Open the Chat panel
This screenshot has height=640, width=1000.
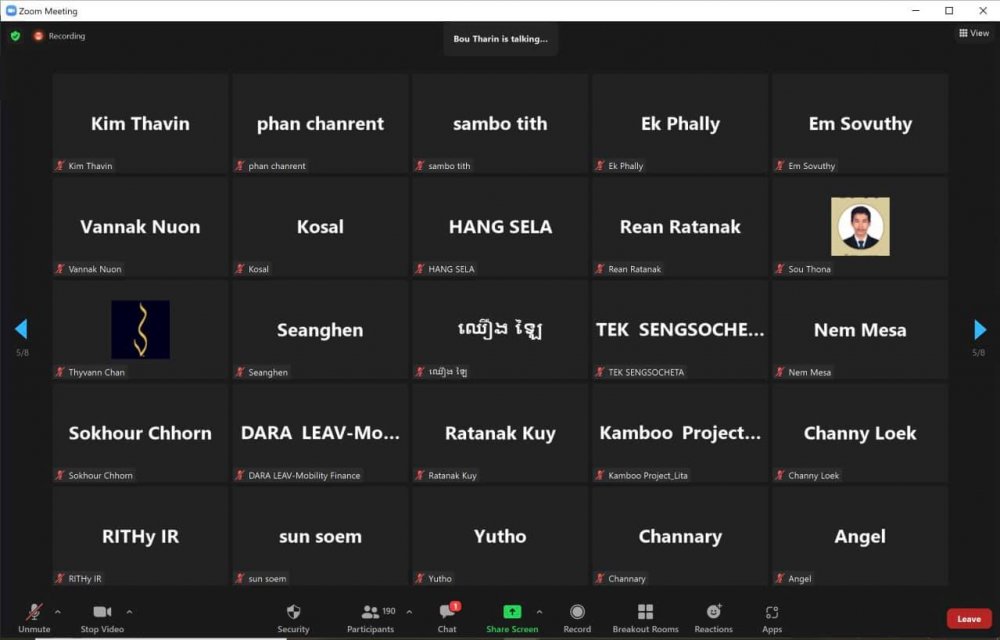click(x=447, y=613)
